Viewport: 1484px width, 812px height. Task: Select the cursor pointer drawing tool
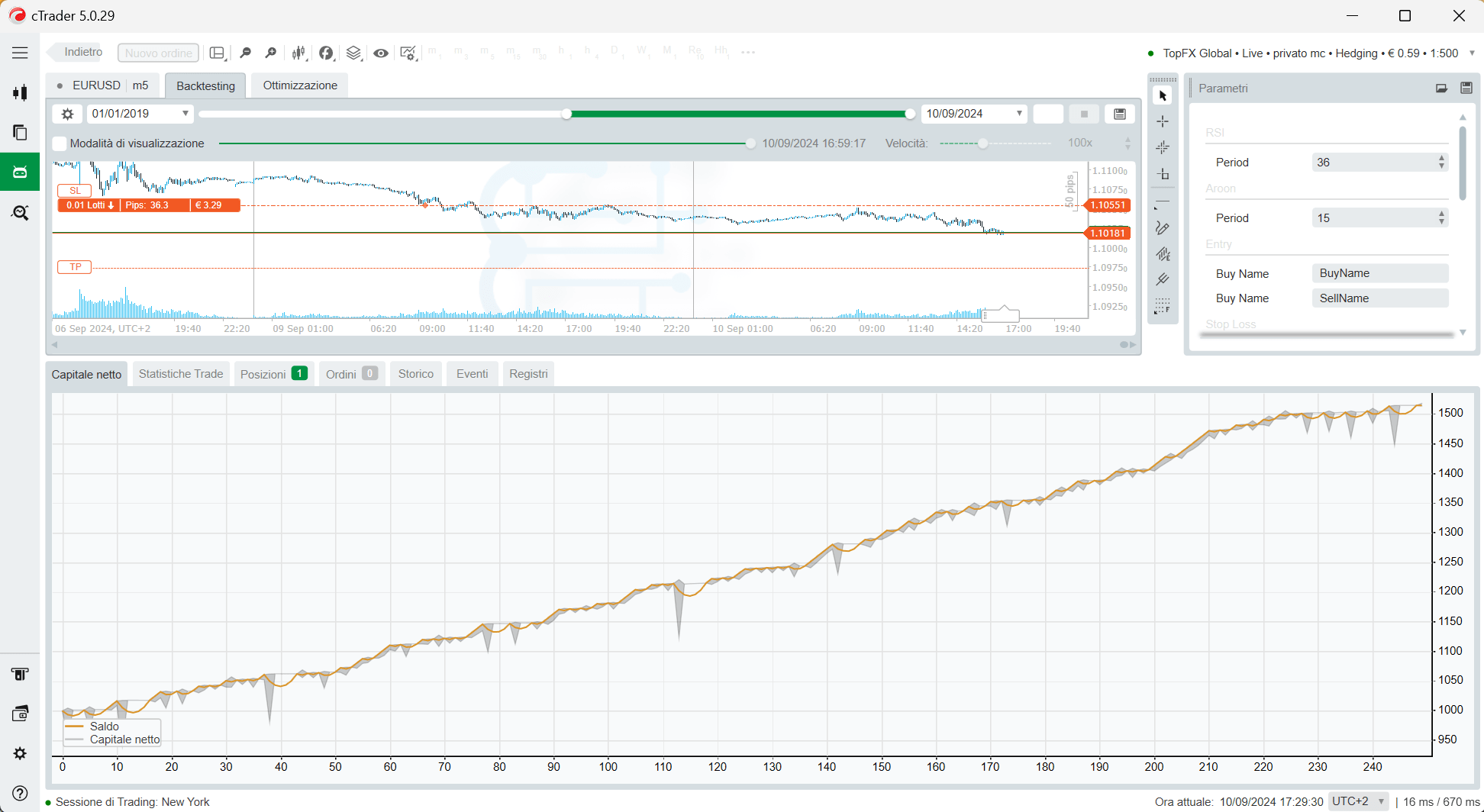(1163, 95)
